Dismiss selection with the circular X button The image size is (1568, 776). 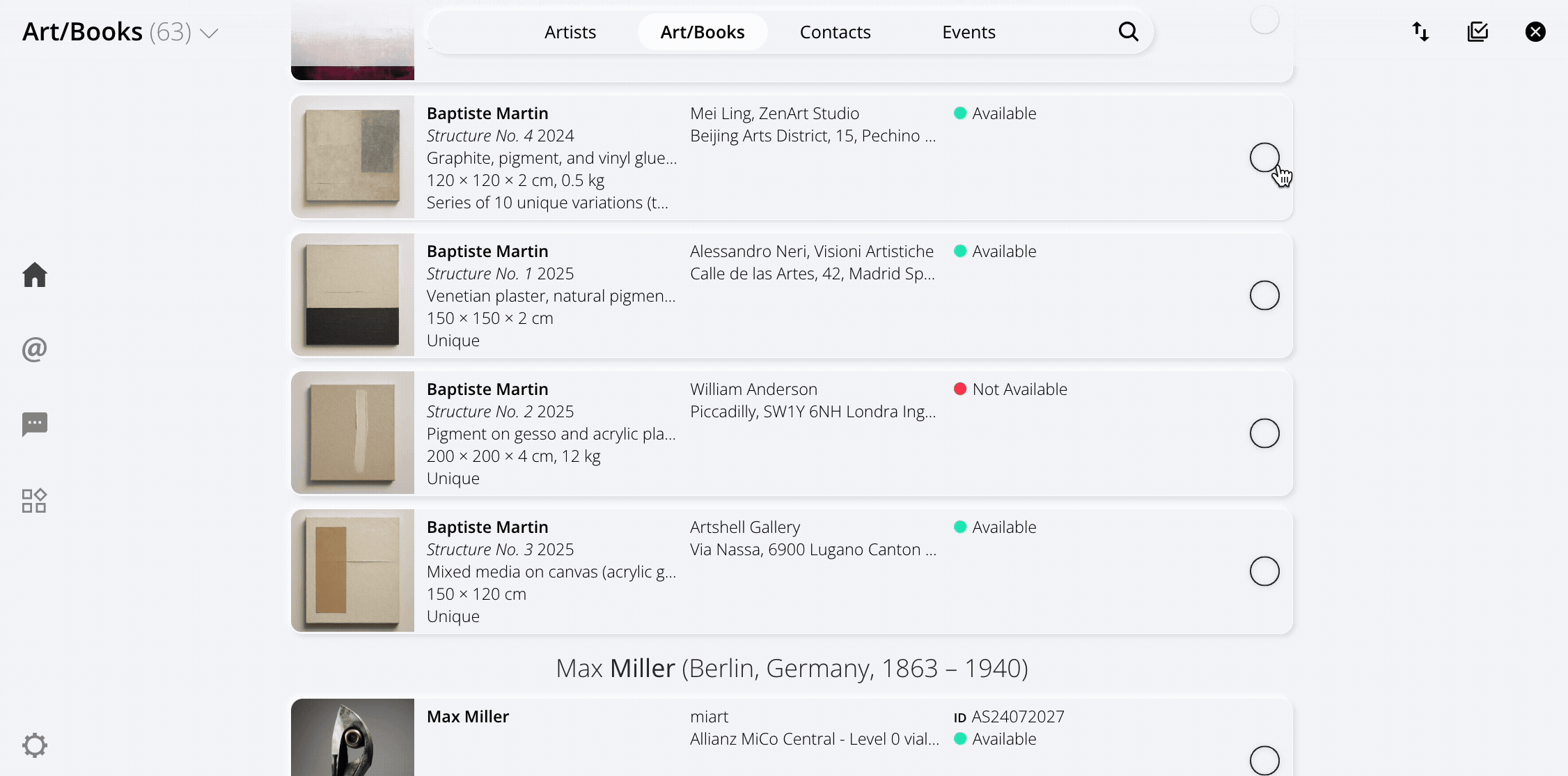pos(1535,31)
